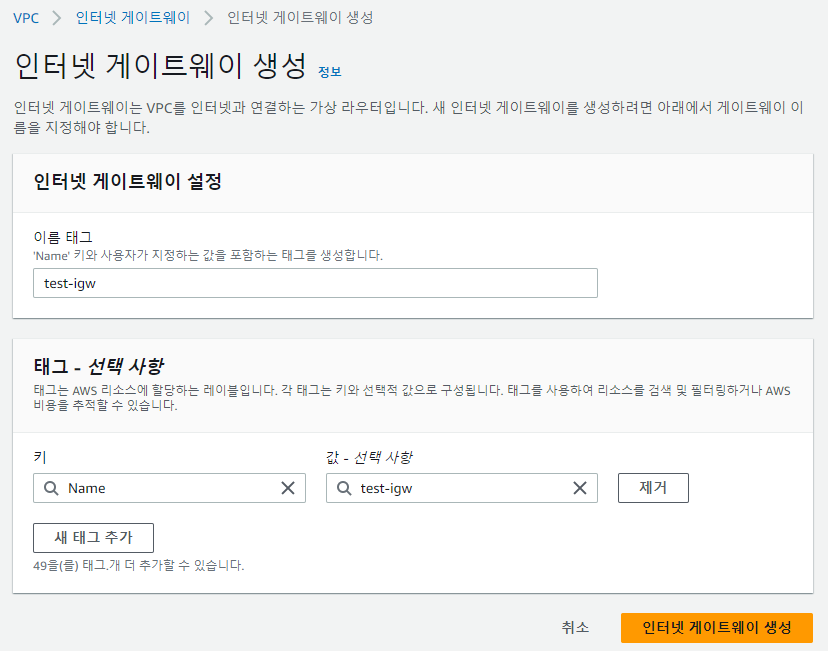Clear the Name key field with X
This screenshot has width=828, height=651.
288,488
